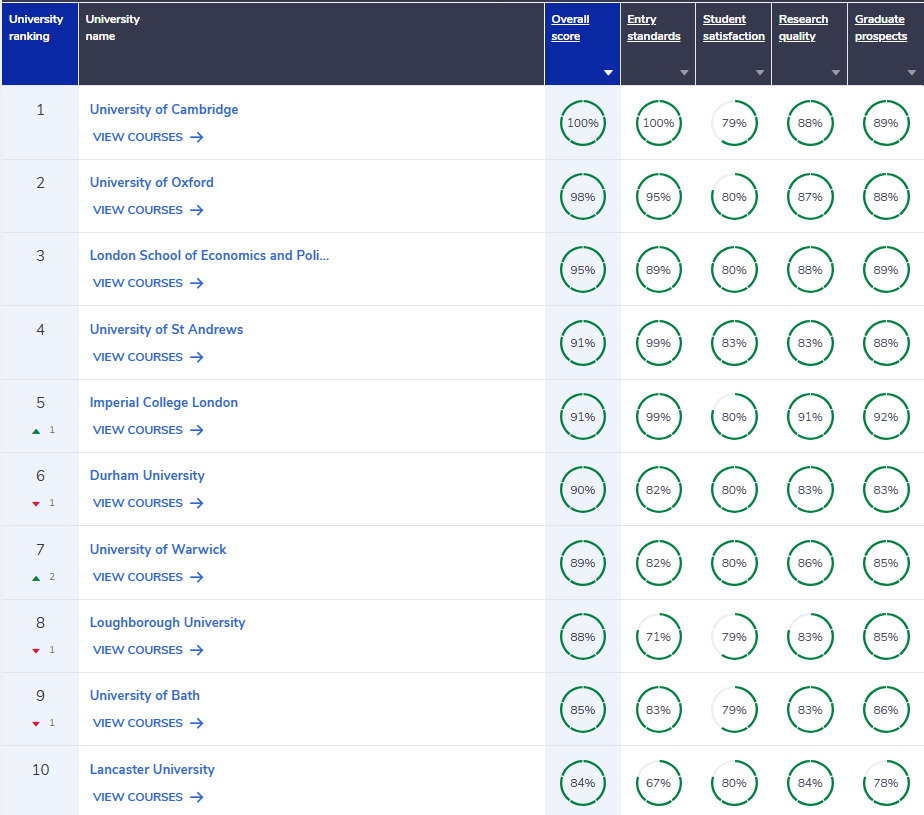Click Imperial's 92% graduate prospects circle
This screenshot has height=815, width=924.
[x=886, y=417]
